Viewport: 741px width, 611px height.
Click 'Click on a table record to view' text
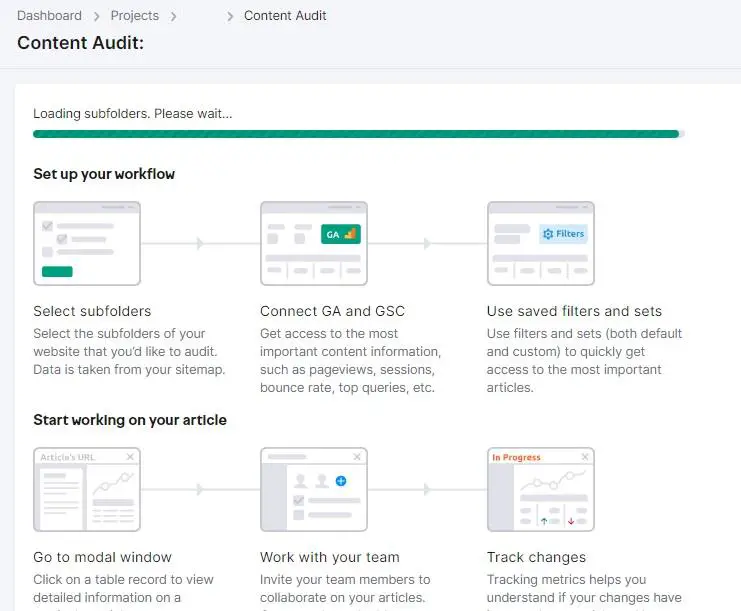point(123,579)
